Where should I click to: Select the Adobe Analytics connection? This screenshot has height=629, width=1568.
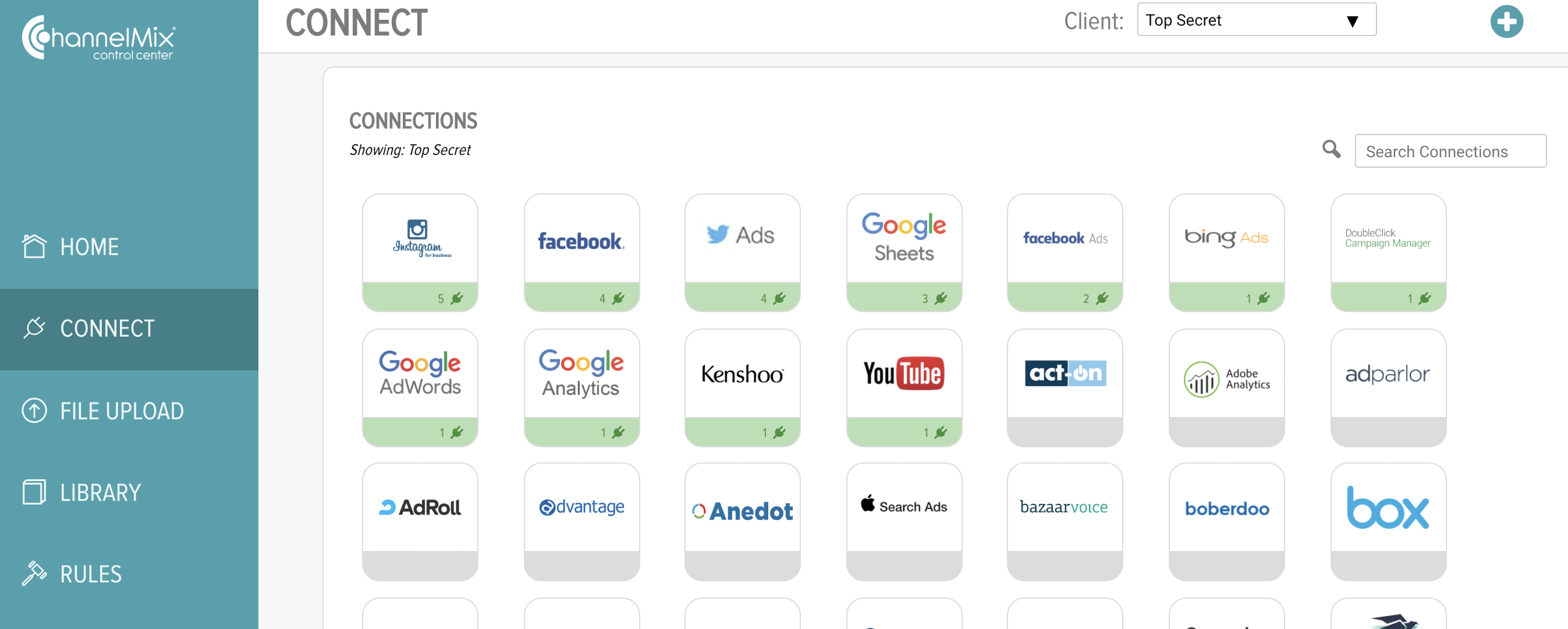[x=1226, y=388]
